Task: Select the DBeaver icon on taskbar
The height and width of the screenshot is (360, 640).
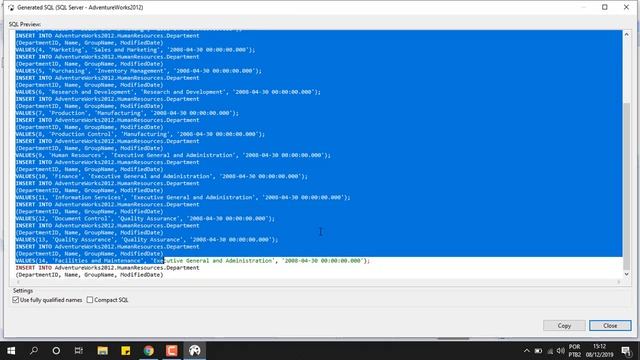Action: coord(195,351)
